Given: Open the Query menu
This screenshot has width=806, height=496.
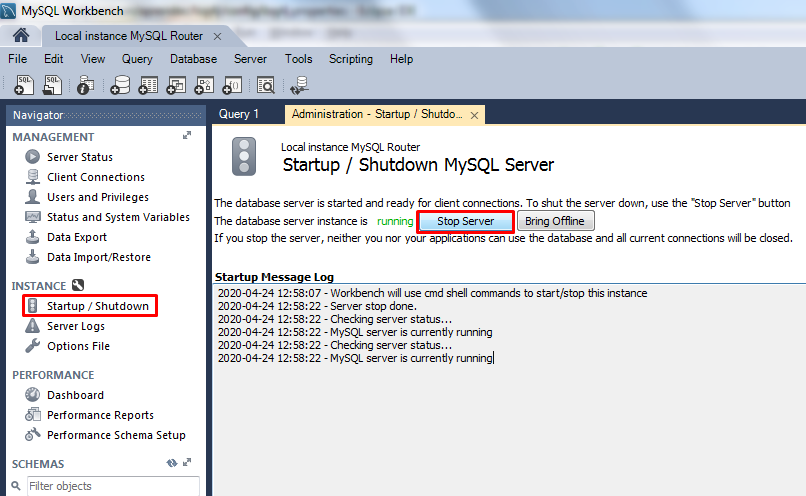Looking at the screenshot, I should [x=137, y=59].
